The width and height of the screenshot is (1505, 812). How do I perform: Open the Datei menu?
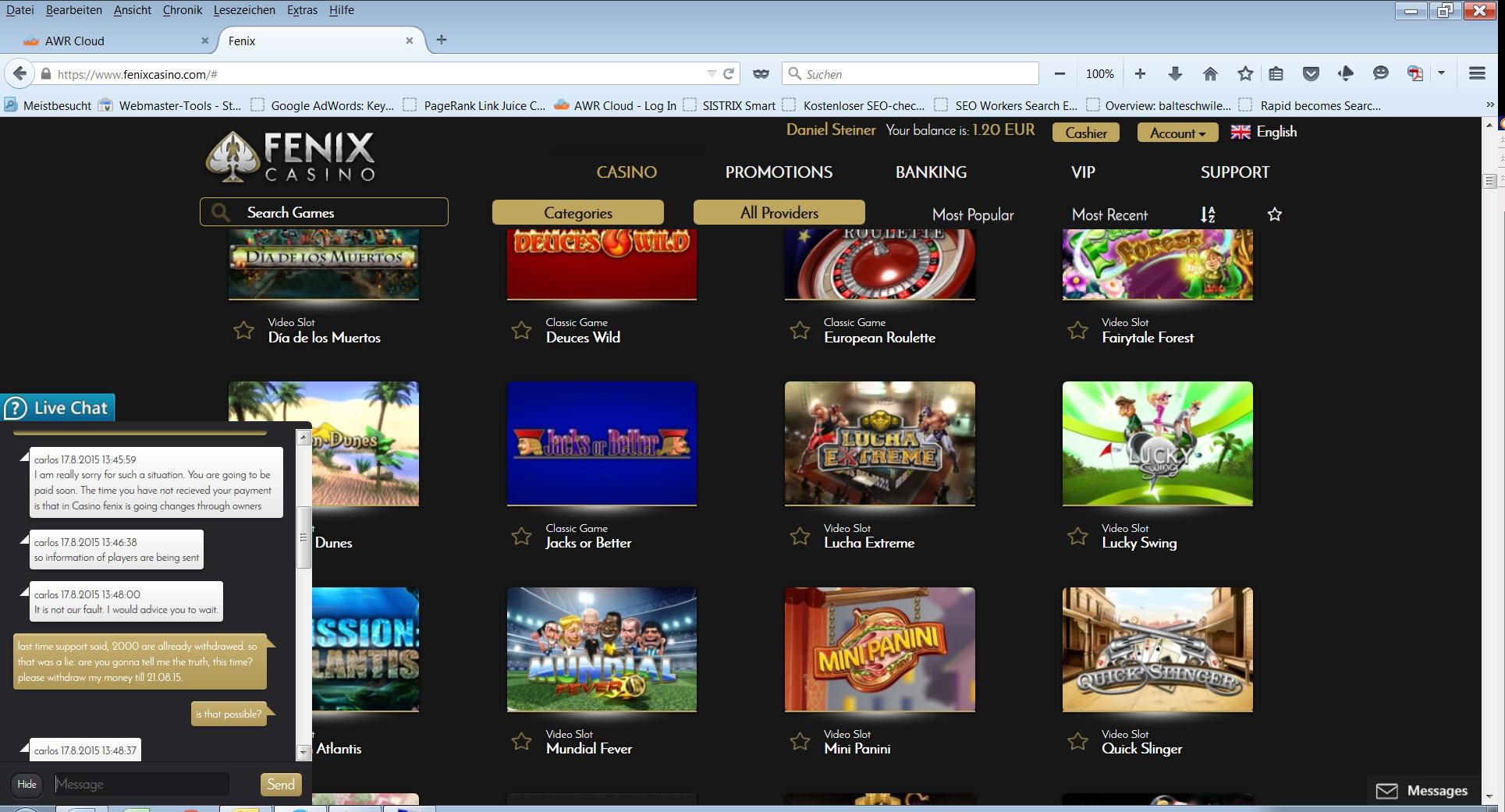20,10
